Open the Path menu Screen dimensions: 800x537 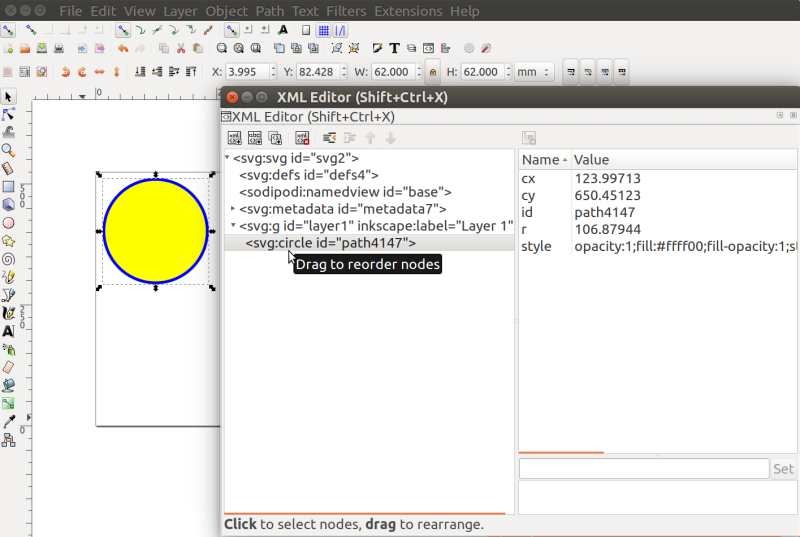coord(270,11)
